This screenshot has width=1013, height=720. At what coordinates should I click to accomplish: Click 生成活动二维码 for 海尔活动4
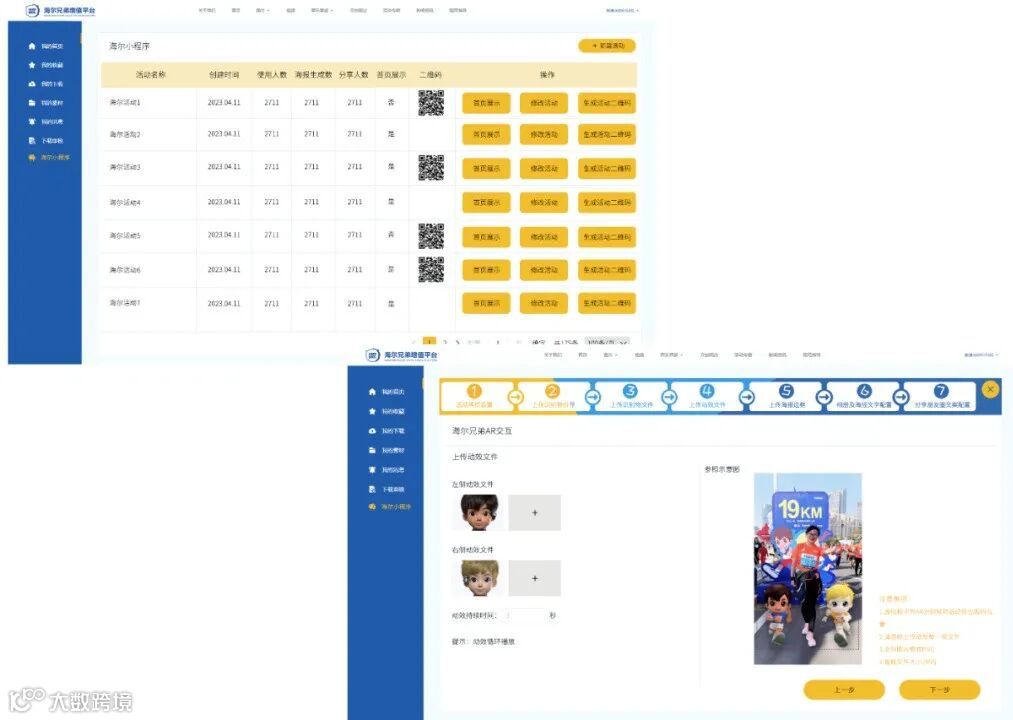click(607, 202)
